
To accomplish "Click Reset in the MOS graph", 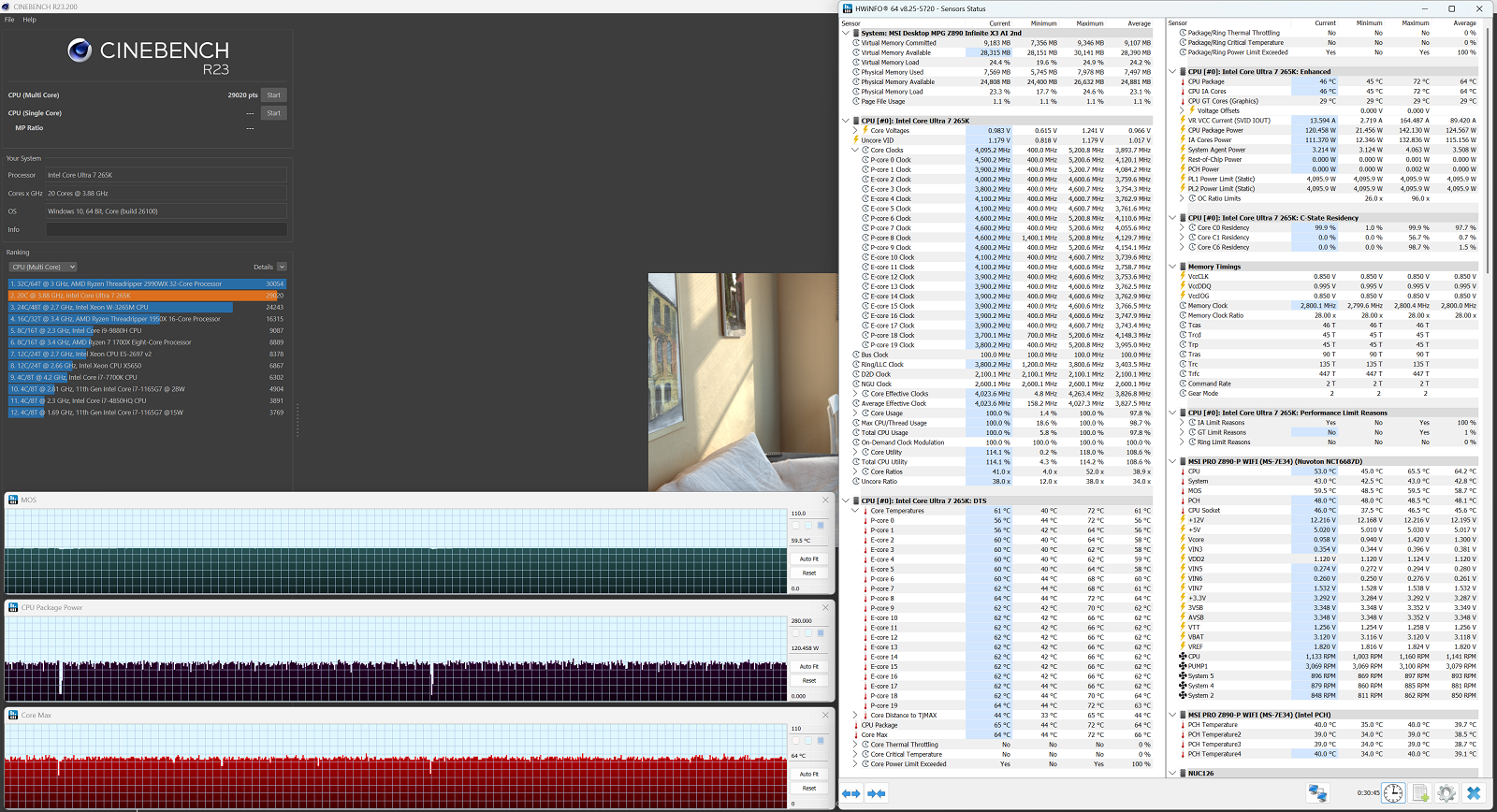I will [x=809, y=573].
